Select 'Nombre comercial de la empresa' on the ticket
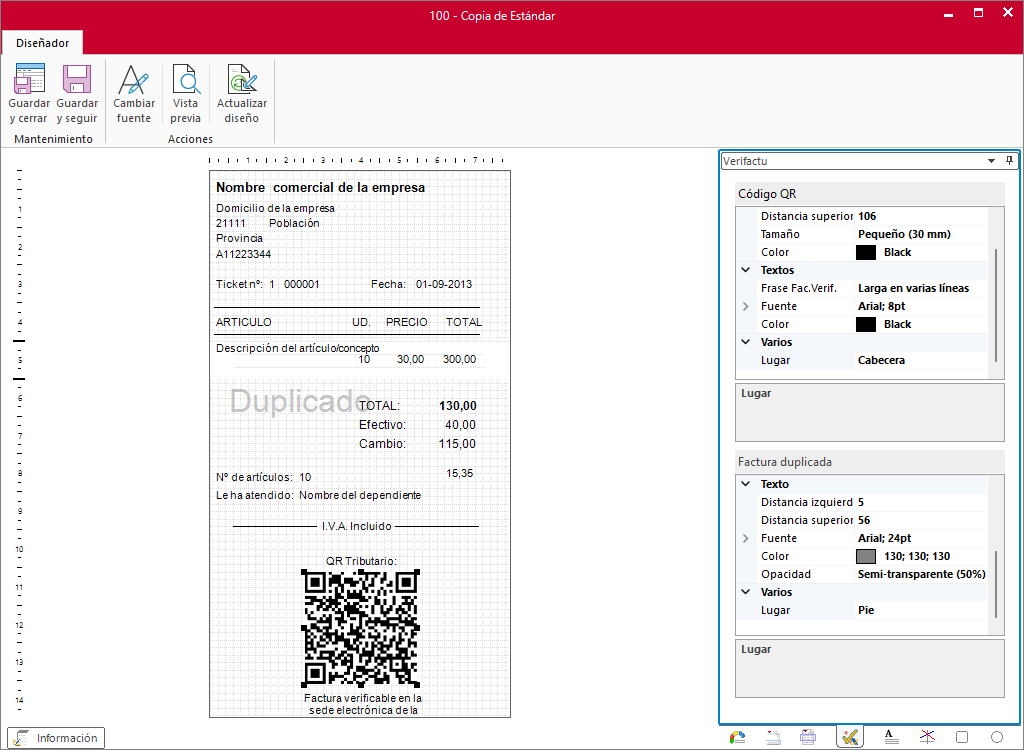1024x750 pixels. (321, 188)
